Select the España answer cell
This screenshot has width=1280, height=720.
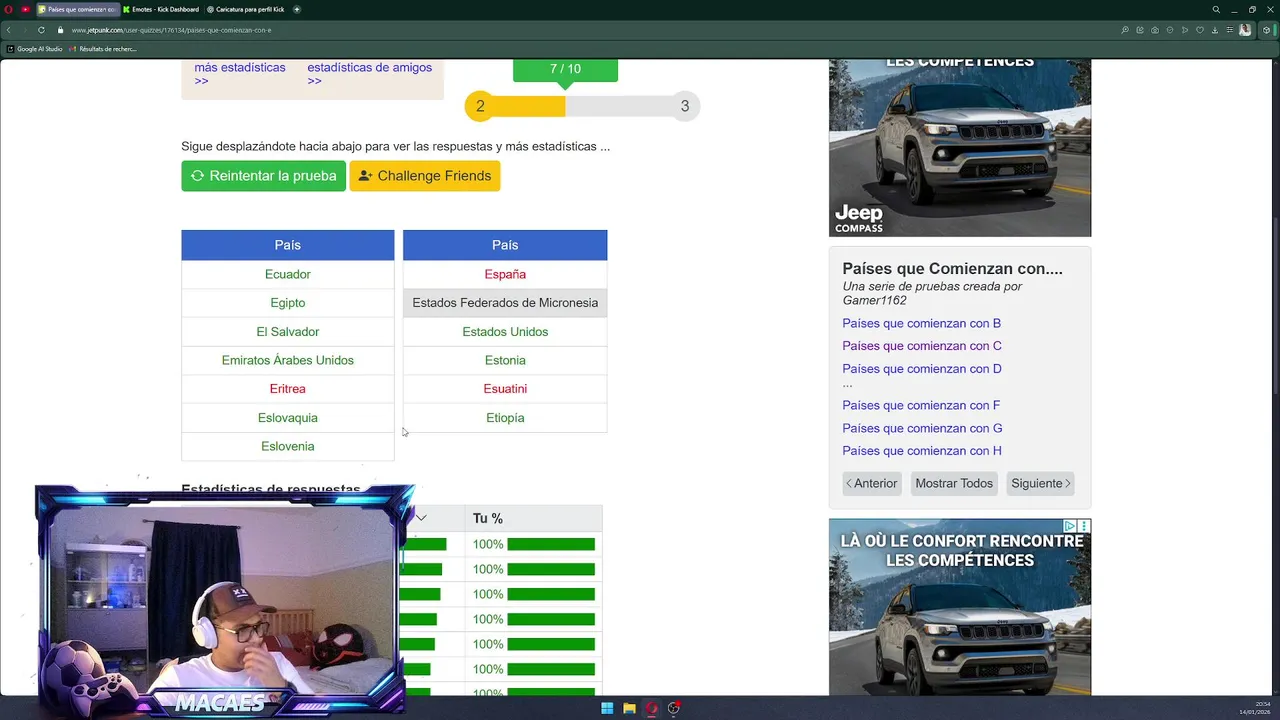tap(505, 274)
